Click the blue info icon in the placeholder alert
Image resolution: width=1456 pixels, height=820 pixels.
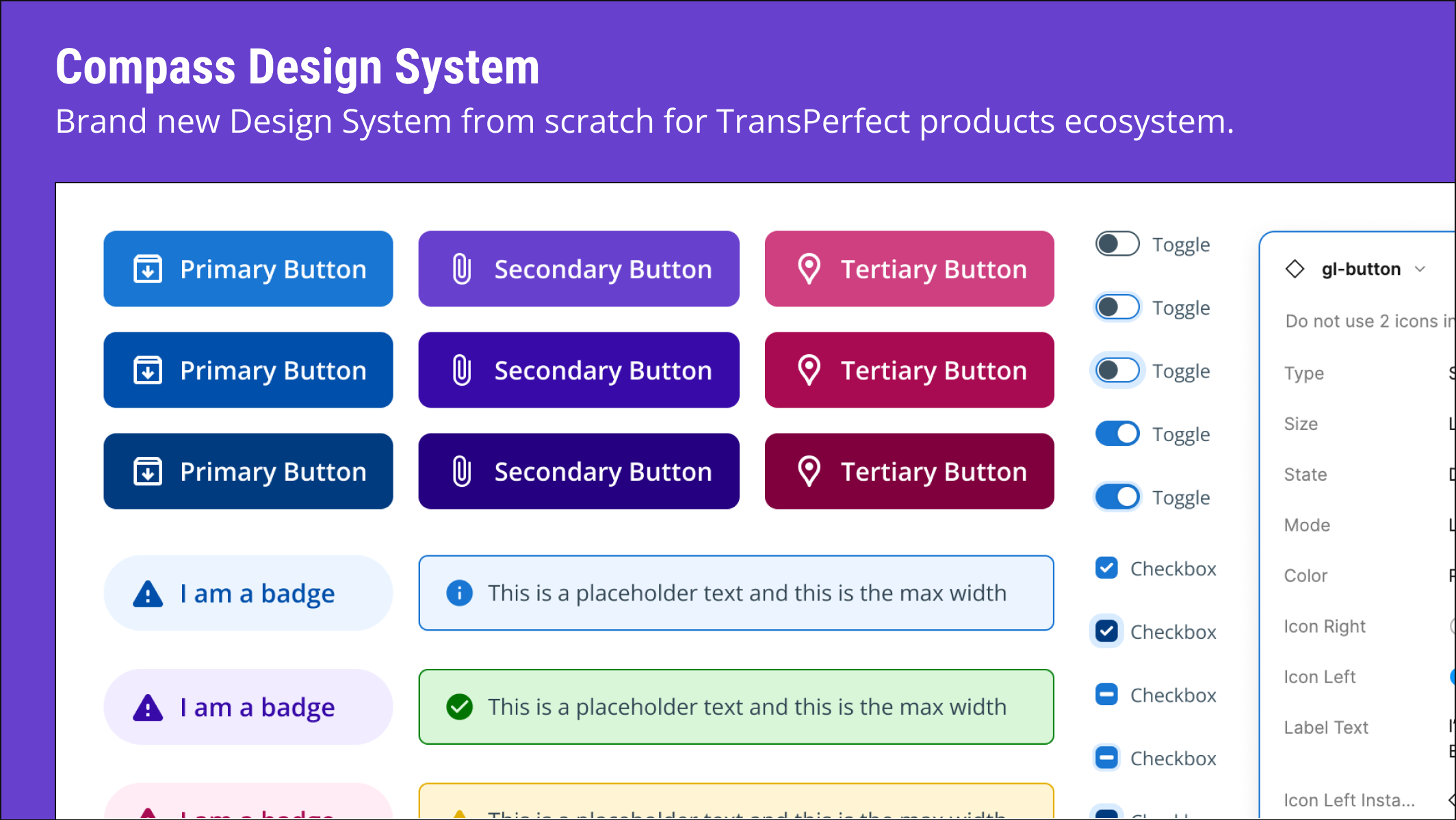tap(459, 593)
